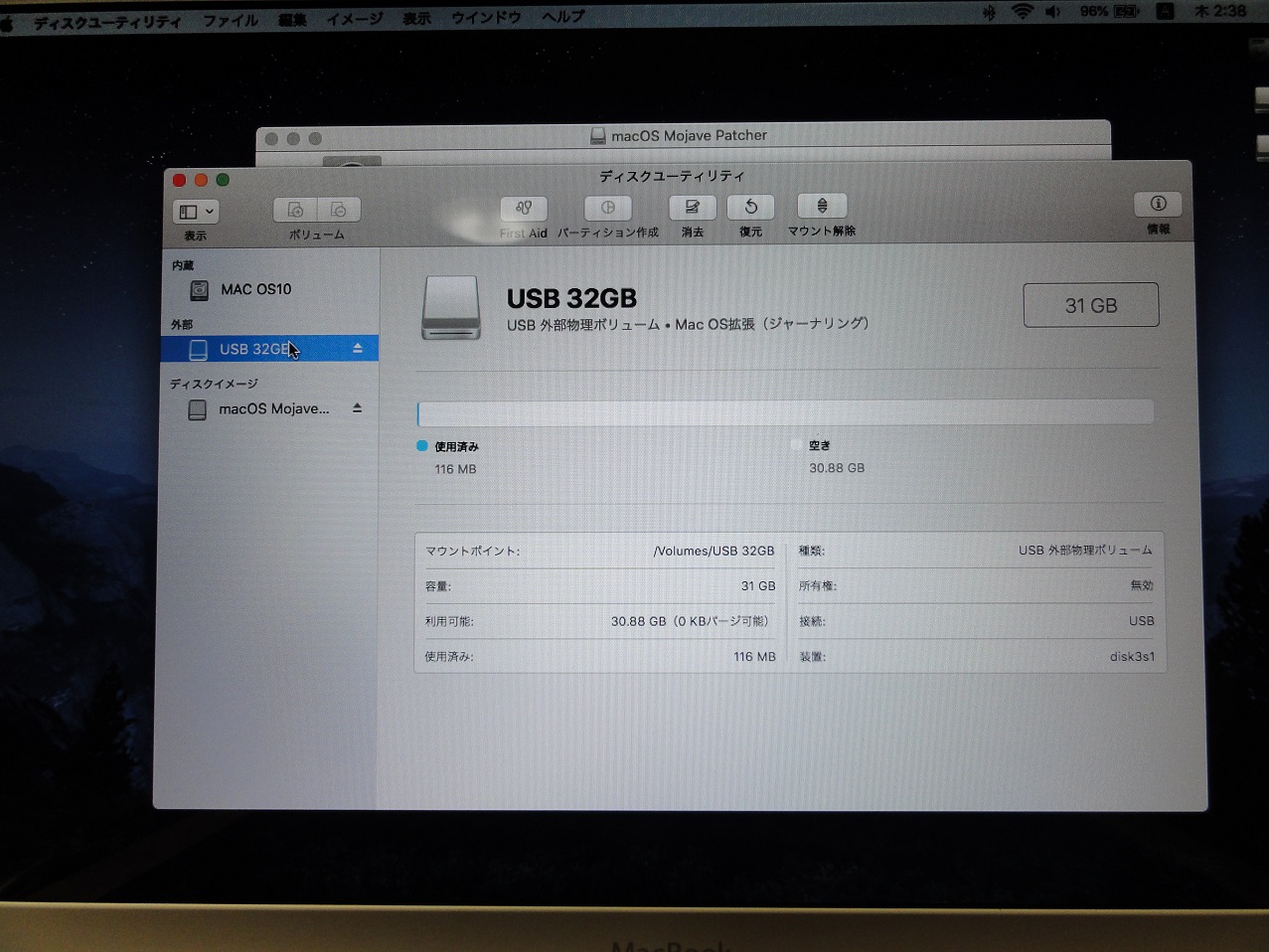1269x952 pixels.
Task: Click the 30.88 GB available value in table
Action: click(x=690, y=621)
